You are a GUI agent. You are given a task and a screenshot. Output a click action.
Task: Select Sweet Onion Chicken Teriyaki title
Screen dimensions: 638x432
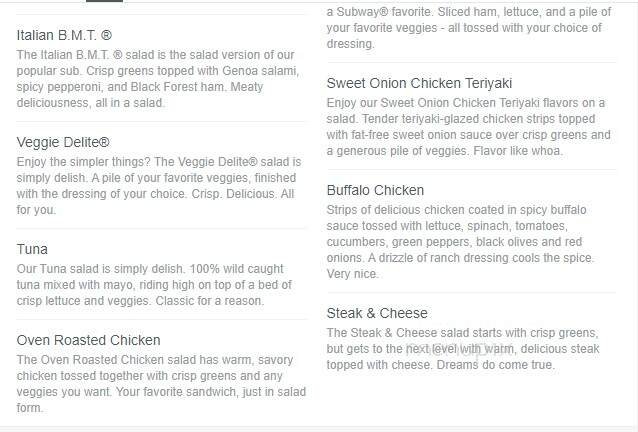coord(419,83)
